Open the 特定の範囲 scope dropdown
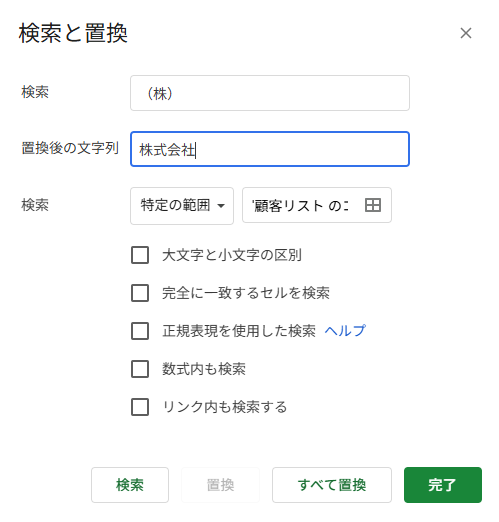Image resolution: width=499 pixels, height=522 pixels. pyautogui.click(x=182, y=206)
